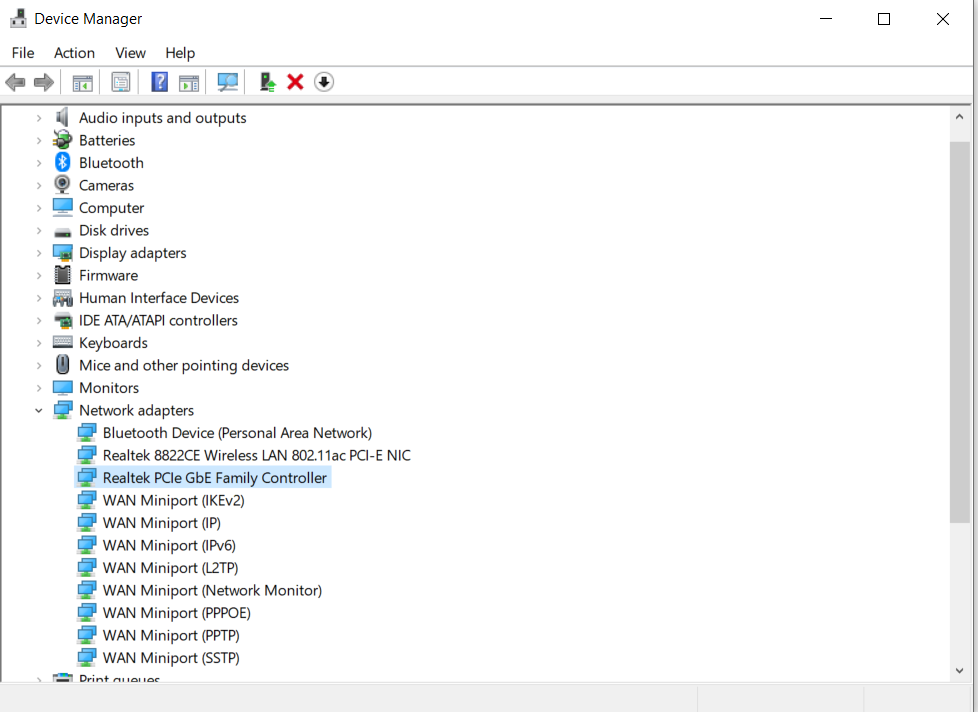This screenshot has width=978, height=712.
Task: Click Scan for hardware changes icon
Action: pyautogui.click(x=228, y=82)
